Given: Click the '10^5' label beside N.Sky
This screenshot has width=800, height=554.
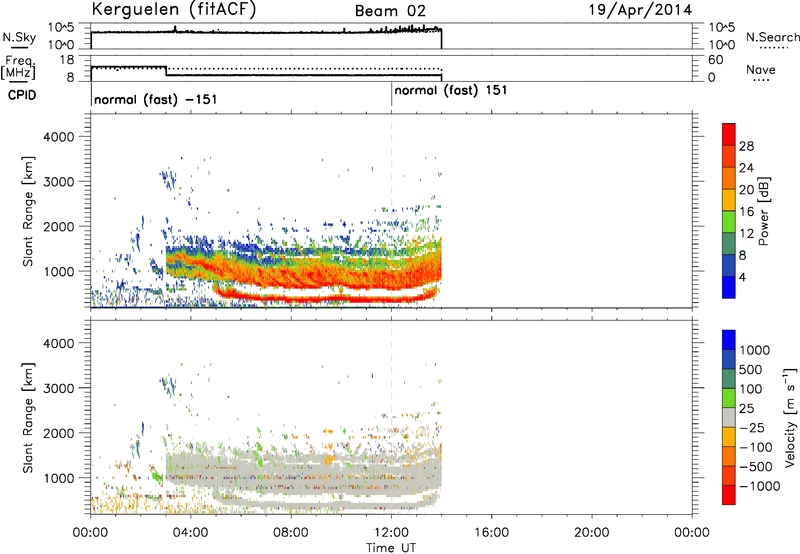Looking at the screenshot, I should (61, 27).
